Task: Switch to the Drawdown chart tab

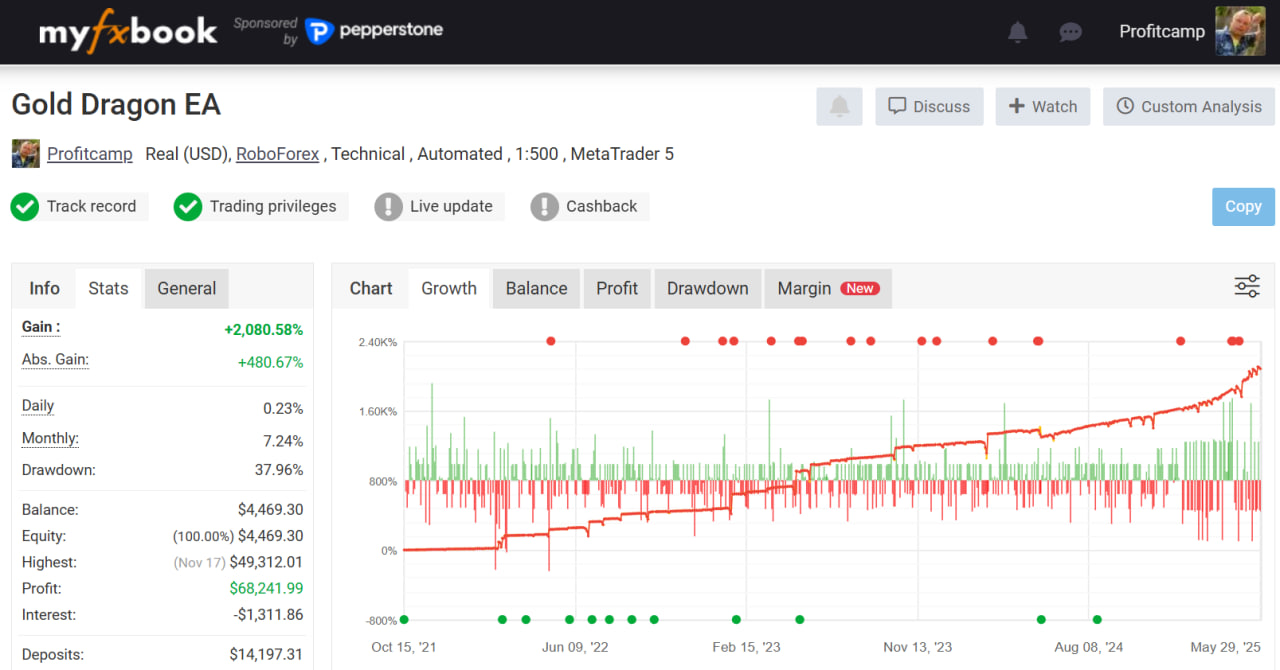Action: (x=708, y=288)
